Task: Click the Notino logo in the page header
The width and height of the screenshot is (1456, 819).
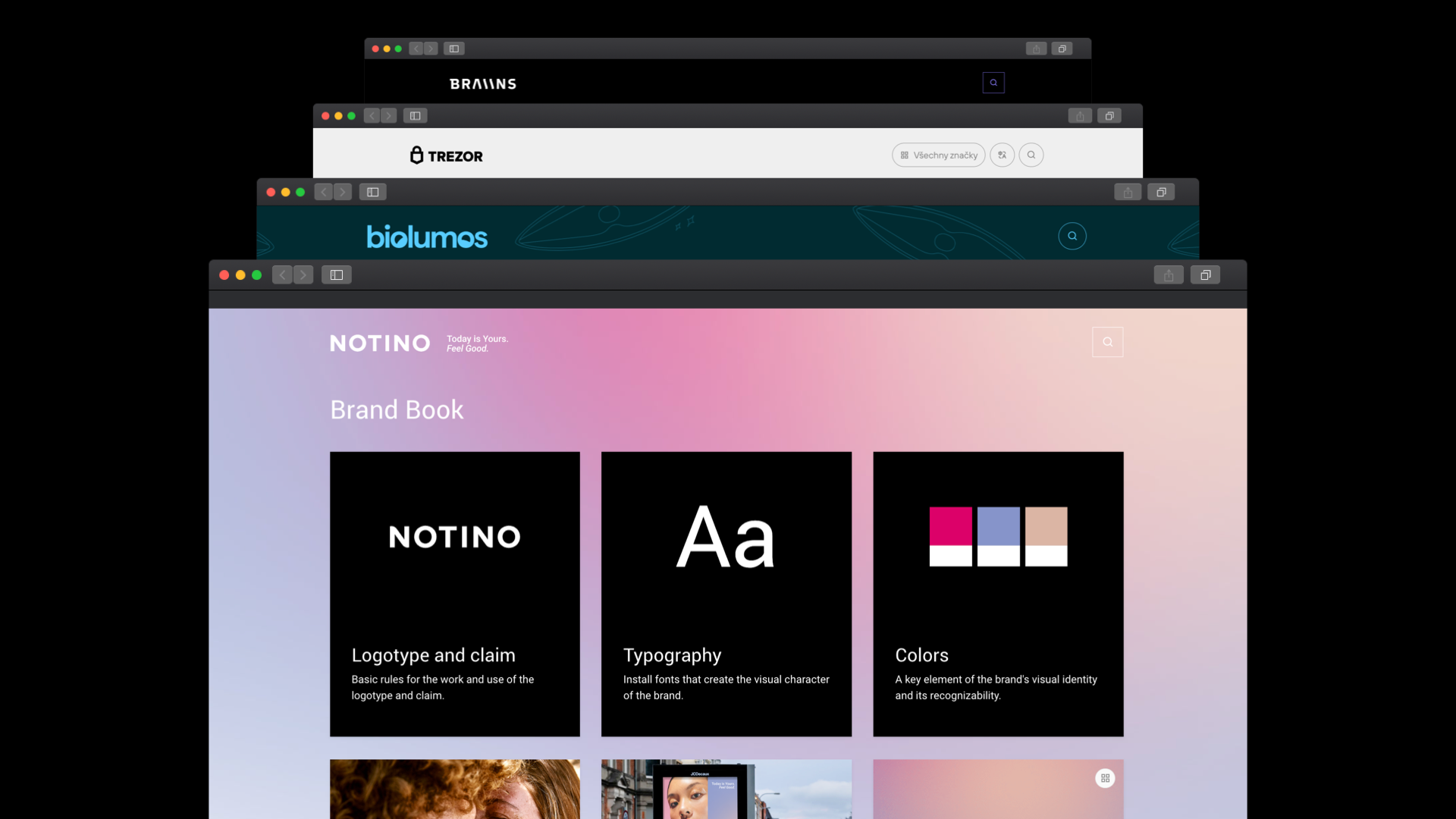Action: (x=380, y=344)
